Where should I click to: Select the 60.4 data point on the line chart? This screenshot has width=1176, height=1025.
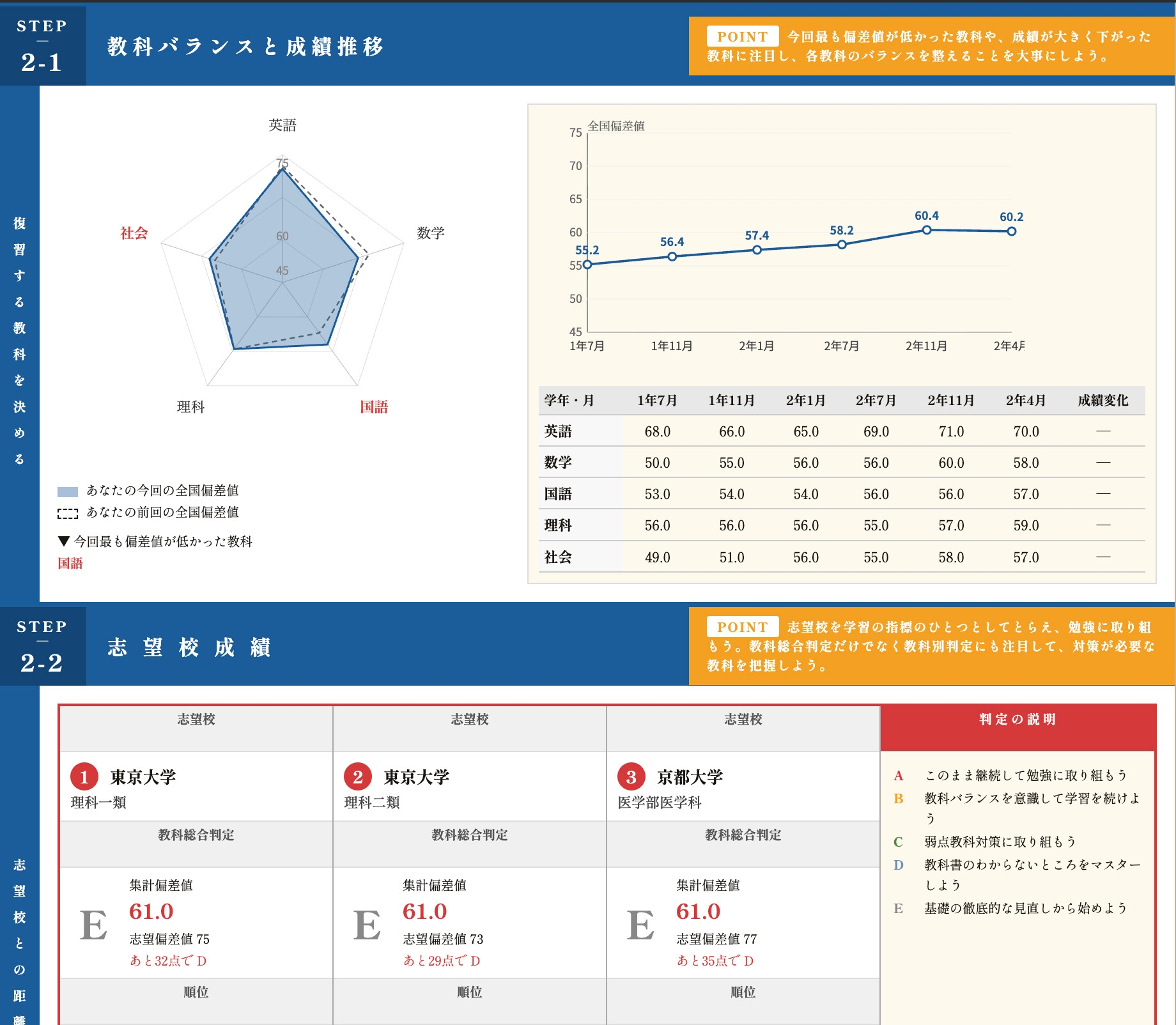[x=926, y=229]
